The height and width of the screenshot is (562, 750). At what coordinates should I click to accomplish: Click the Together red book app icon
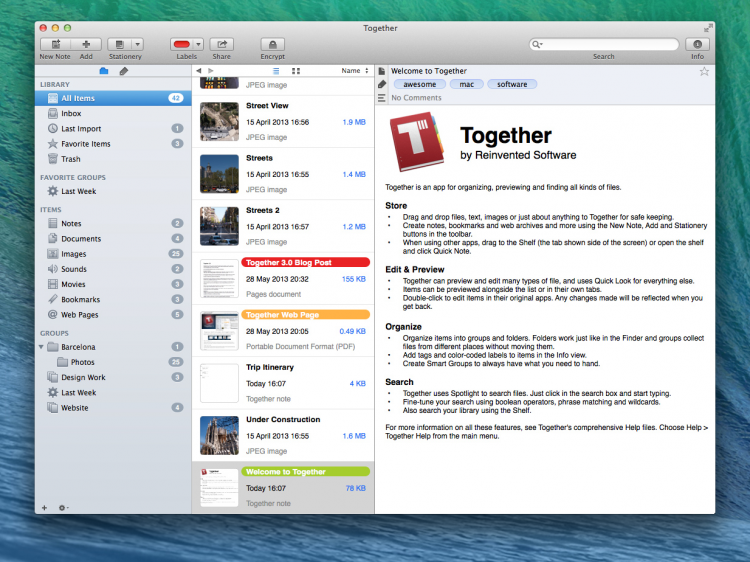point(417,142)
